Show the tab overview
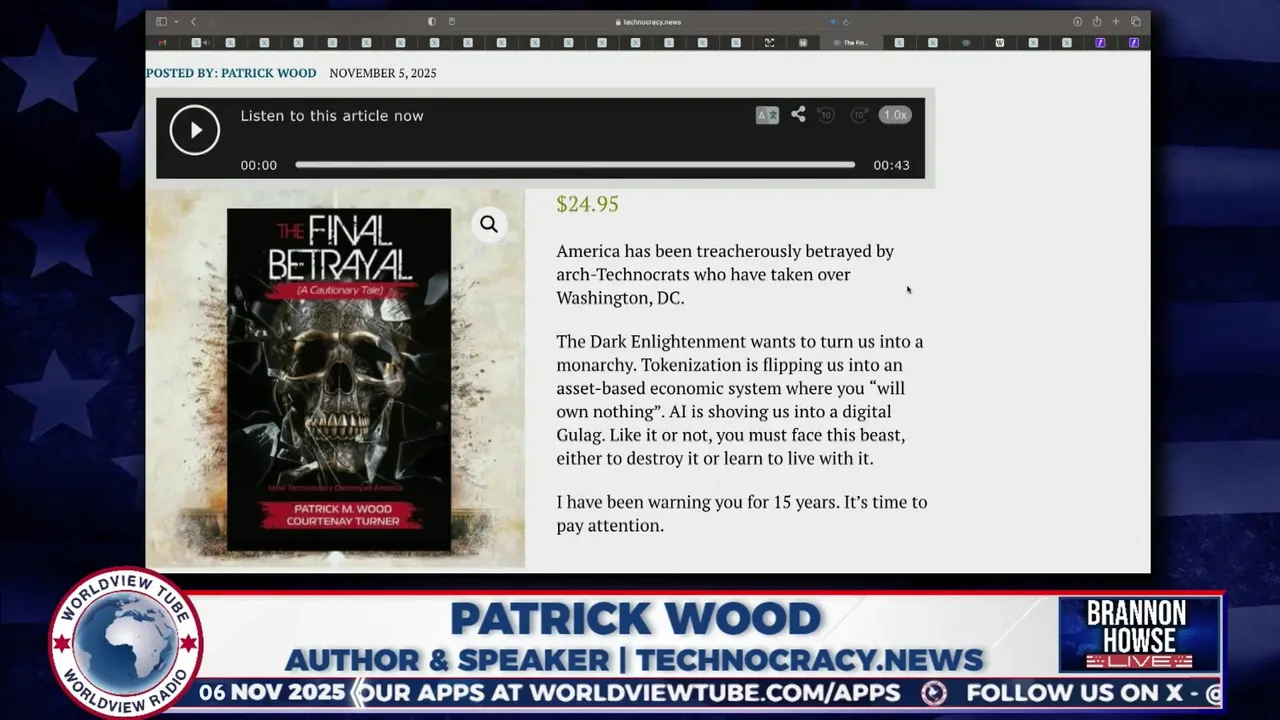 click(x=1136, y=21)
